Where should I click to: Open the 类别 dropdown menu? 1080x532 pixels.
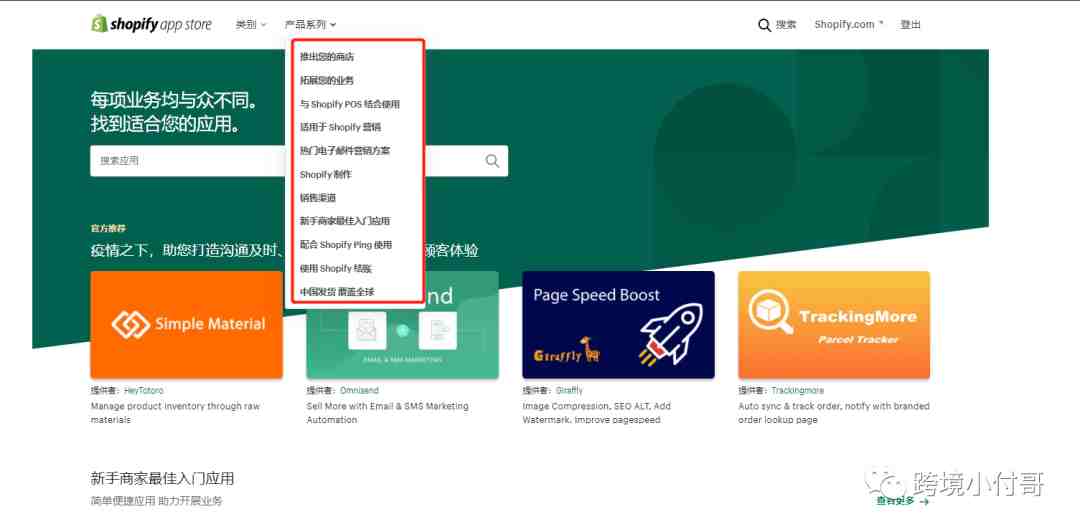[251, 25]
